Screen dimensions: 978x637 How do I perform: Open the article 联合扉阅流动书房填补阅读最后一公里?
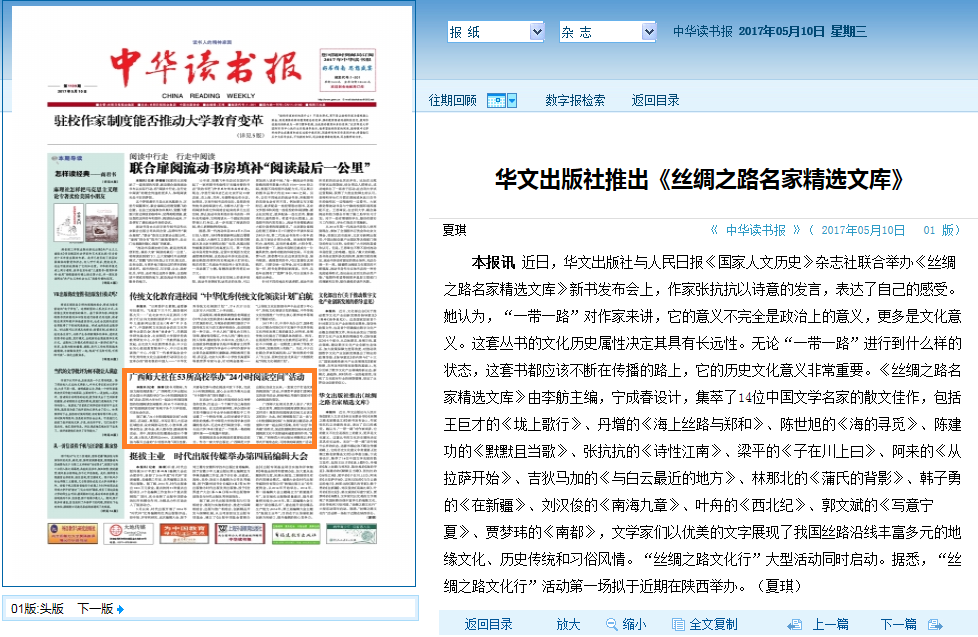250,168
